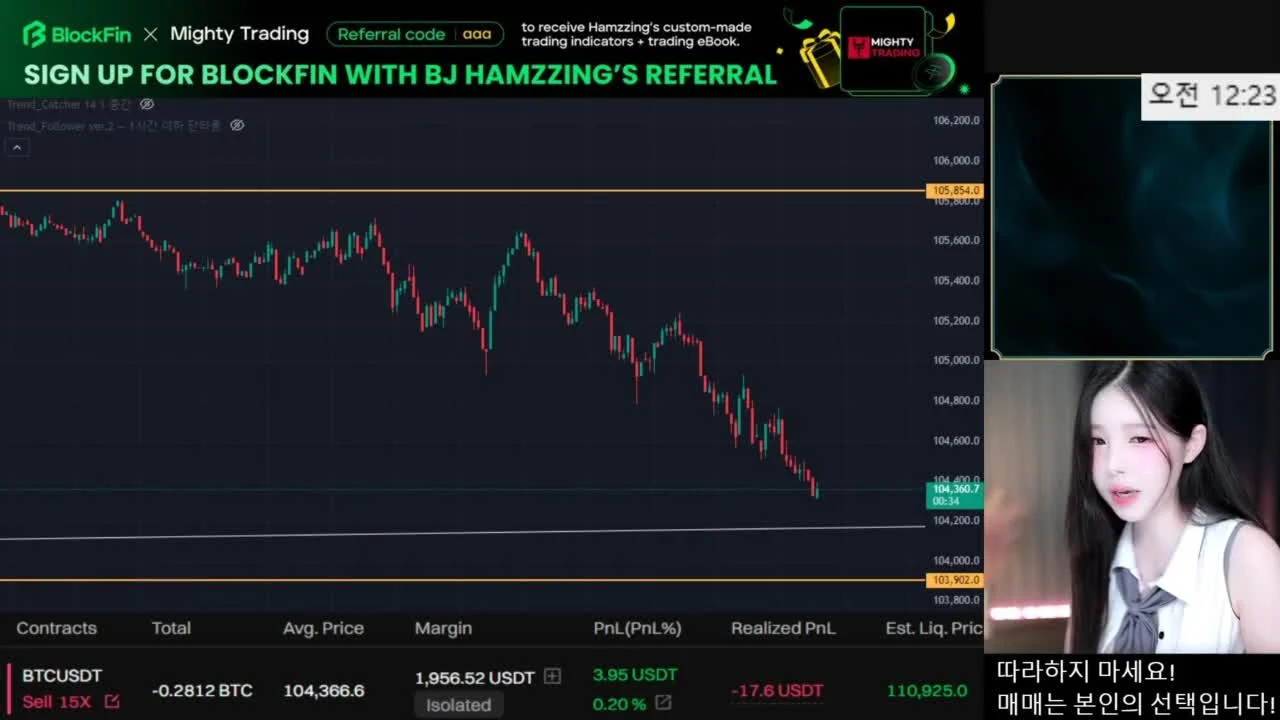This screenshot has width=1280, height=720.
Task: Click the 106,200.0 price axis label
Action: coord(956,120)
